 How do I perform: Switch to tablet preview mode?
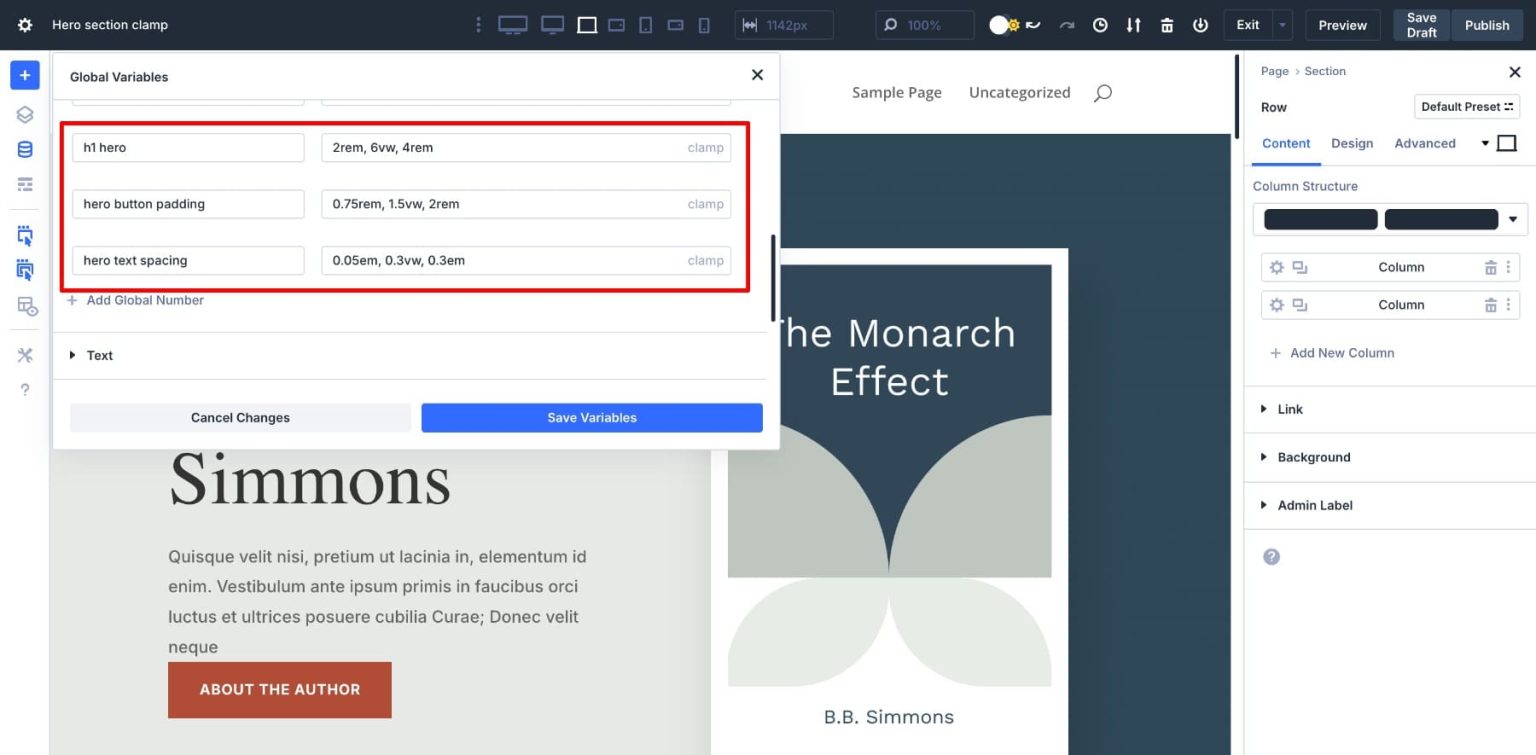tap(645, 24)
